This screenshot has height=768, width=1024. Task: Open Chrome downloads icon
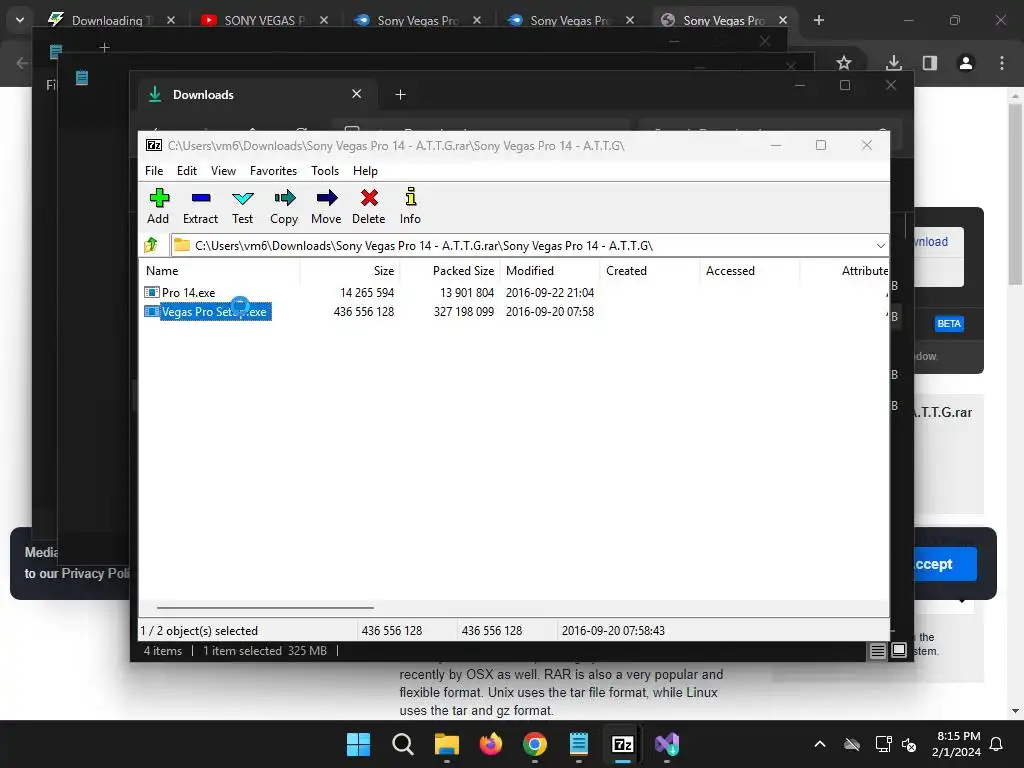894,63
